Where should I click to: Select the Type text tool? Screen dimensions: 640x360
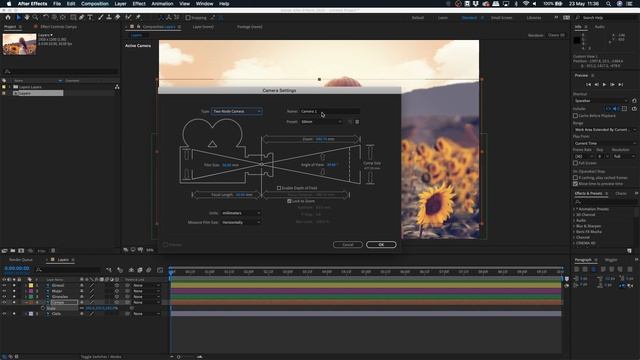point(90,18)
